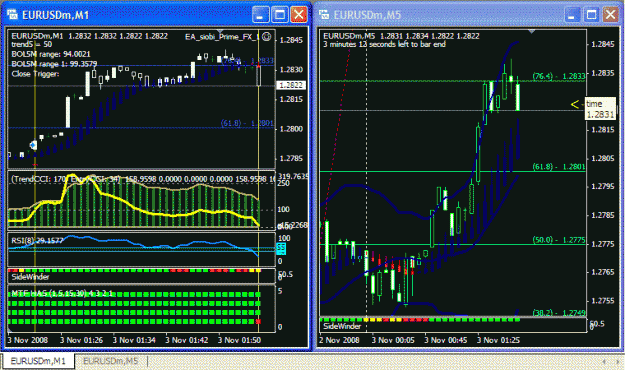Click the EA_siobi_Prime_FX label on M1 chart
The image size is (625, 370).
(222, 37)
